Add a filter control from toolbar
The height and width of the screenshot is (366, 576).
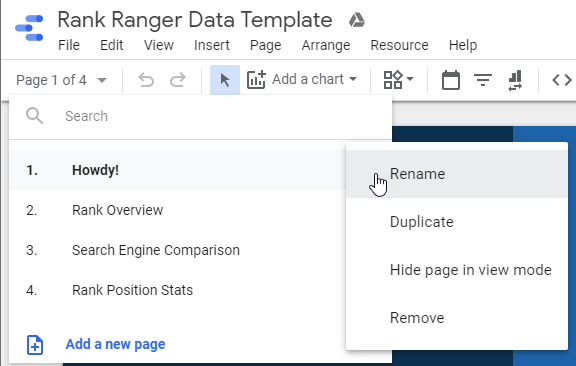[483, 80]
